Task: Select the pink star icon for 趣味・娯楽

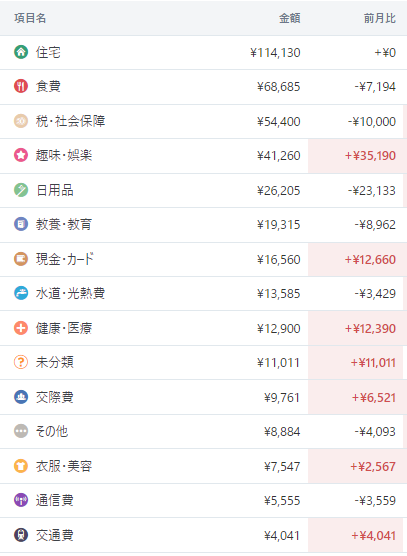Action: 21,155
